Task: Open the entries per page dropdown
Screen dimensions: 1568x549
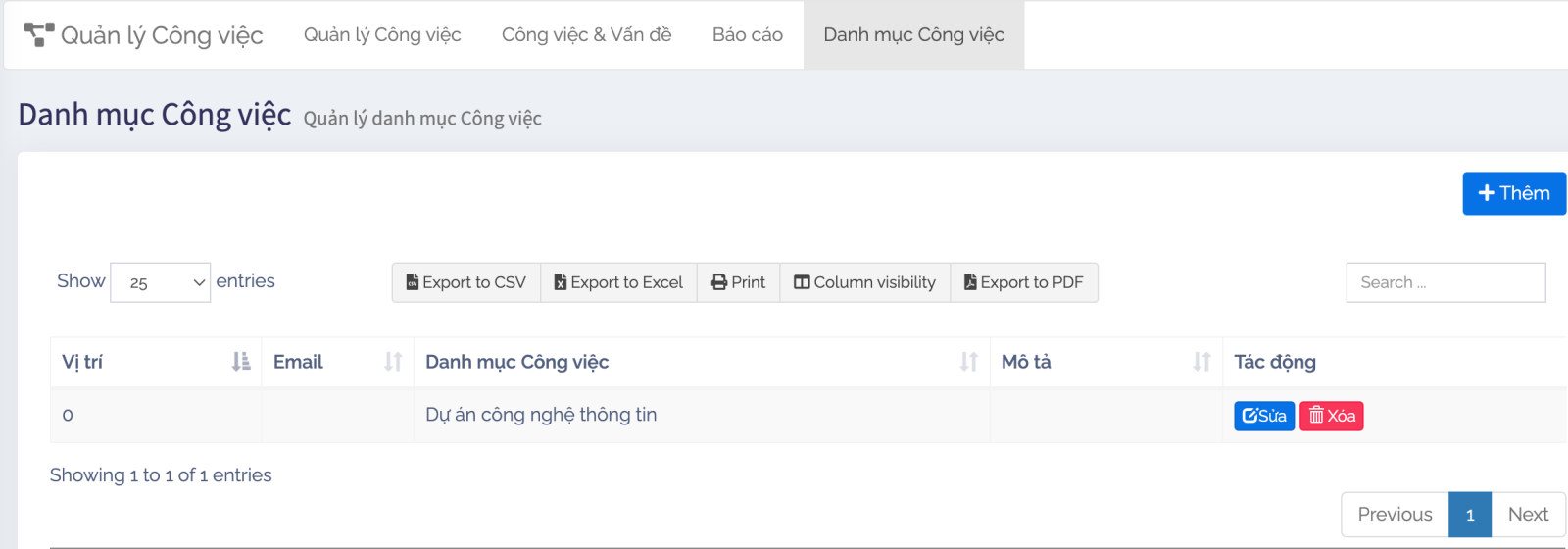Action: [x=161, y=282]
